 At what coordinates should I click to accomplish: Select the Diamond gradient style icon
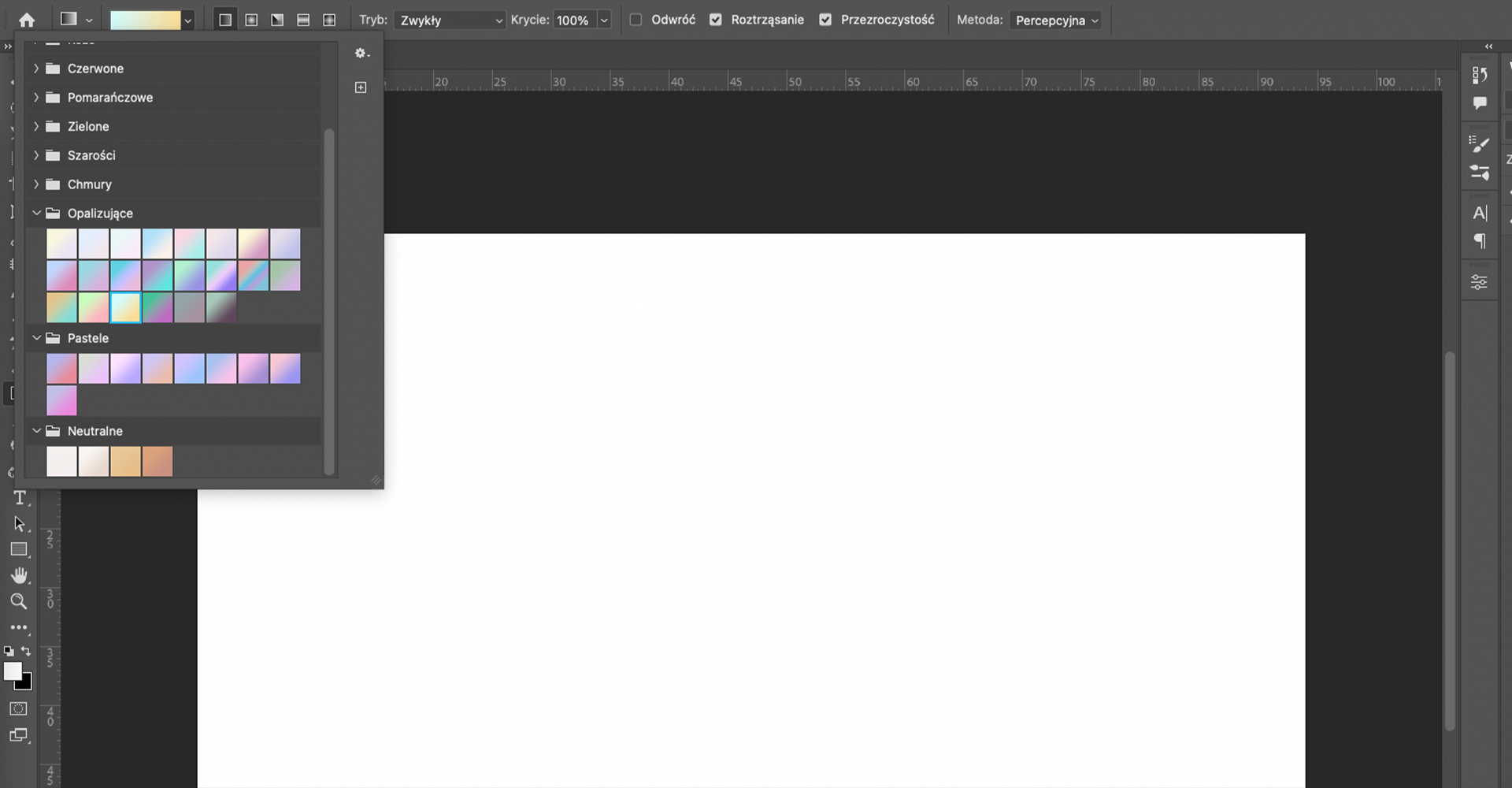tap(329, 20)
